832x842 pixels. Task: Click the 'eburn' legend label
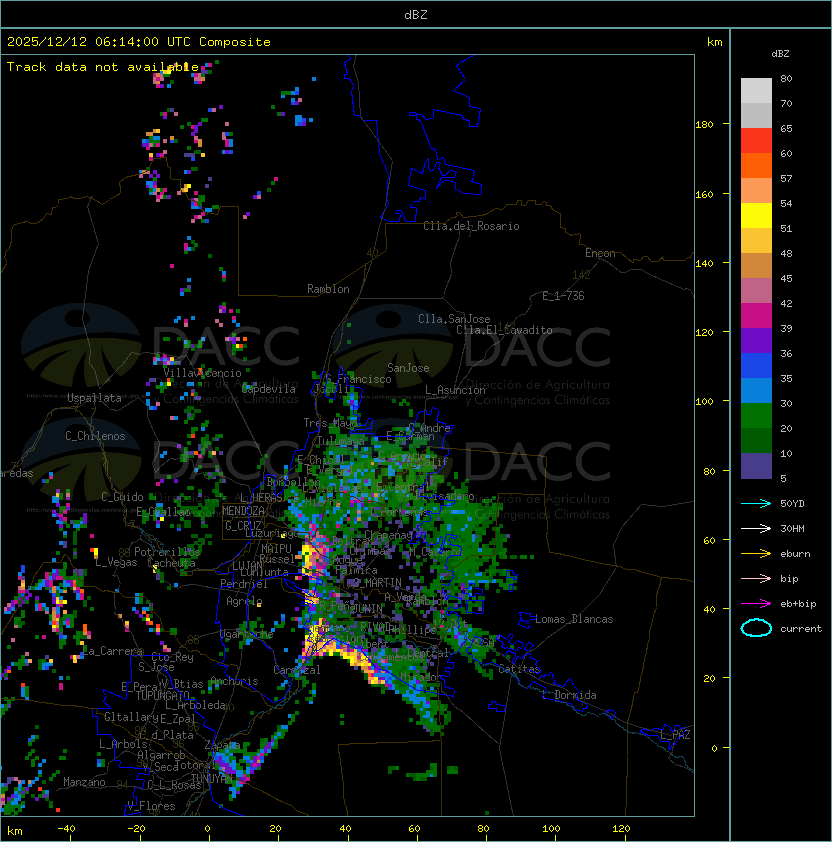tap(795, 554)
